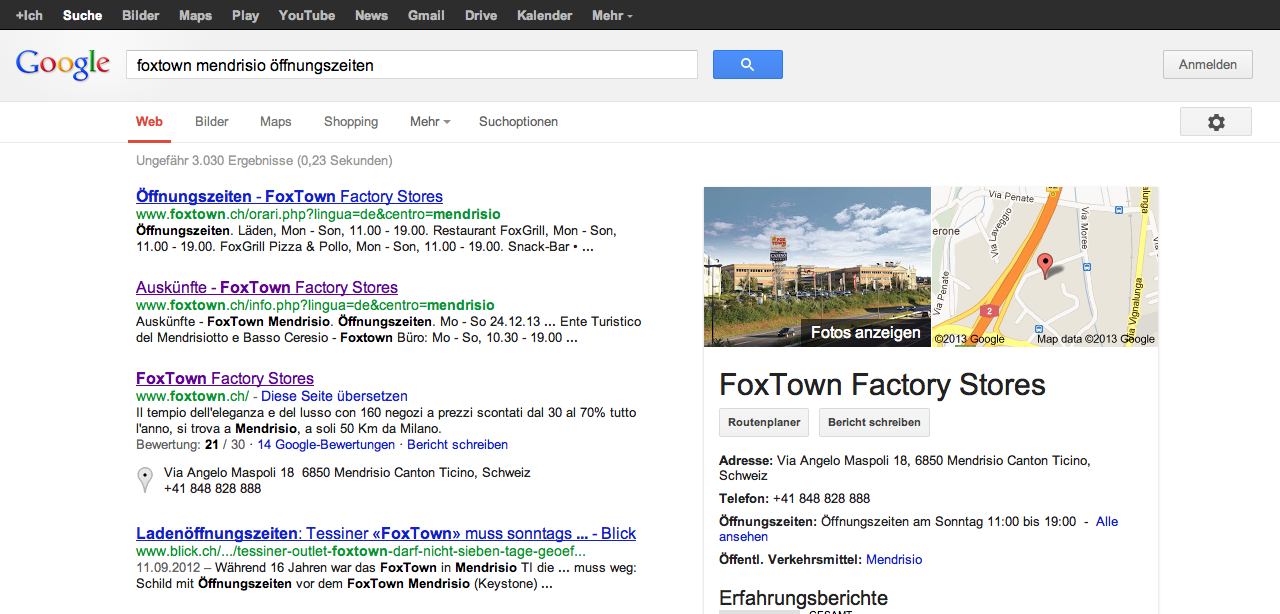The height and width of the screenshot is (614, 1280).
Task: Switch to the Shopping results tab
Action: tap(351, 122)
